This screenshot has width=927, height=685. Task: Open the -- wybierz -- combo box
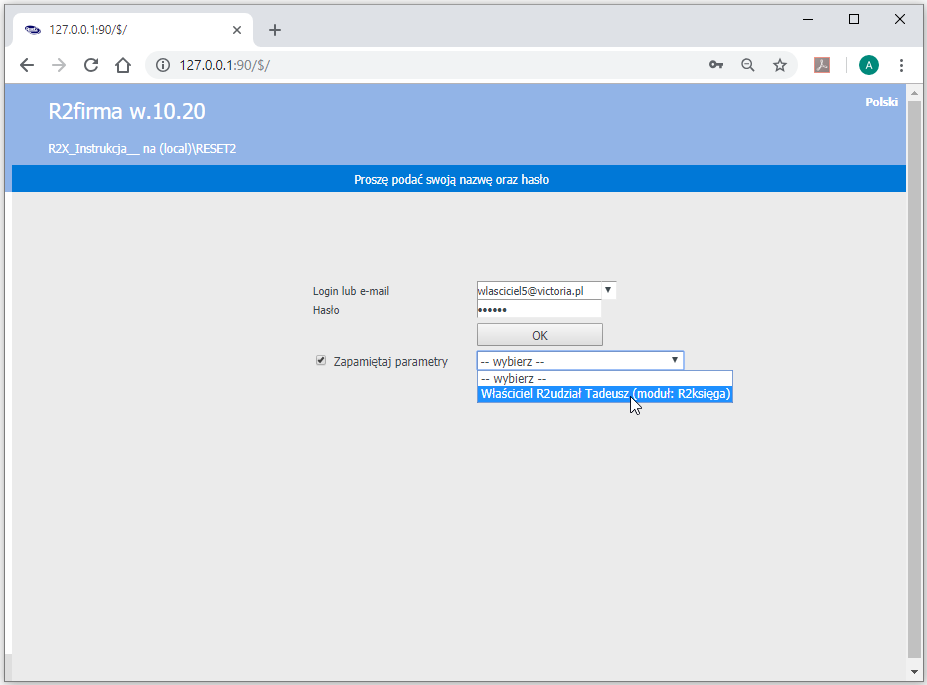tap(580, 361)
